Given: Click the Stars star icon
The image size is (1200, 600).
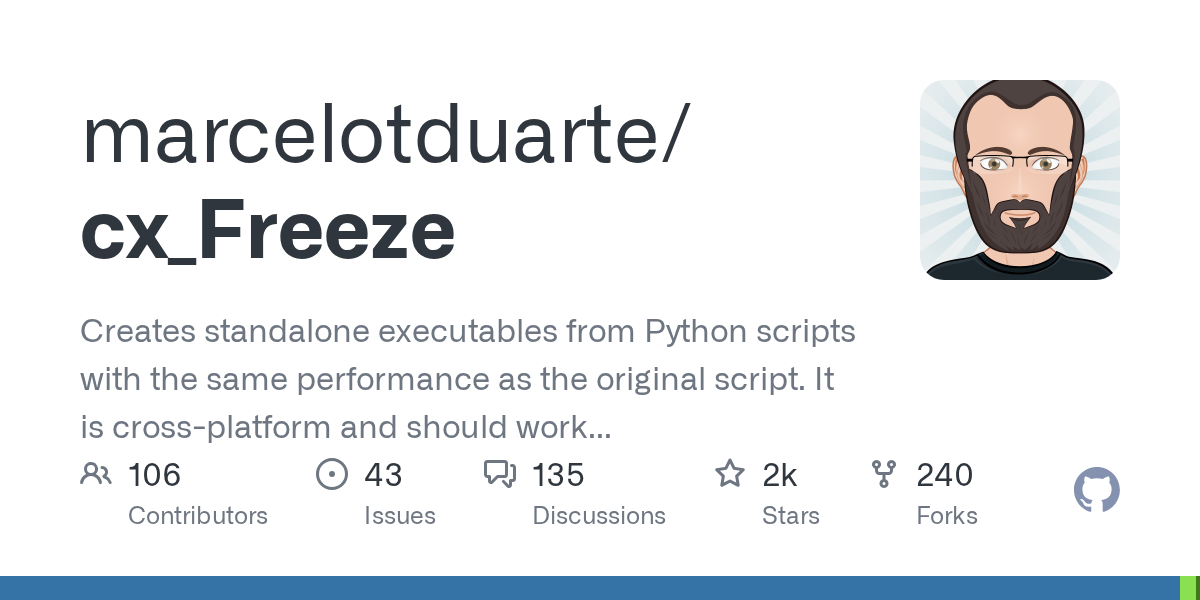Looking at the screenshot, I should (x=730, y=474).
